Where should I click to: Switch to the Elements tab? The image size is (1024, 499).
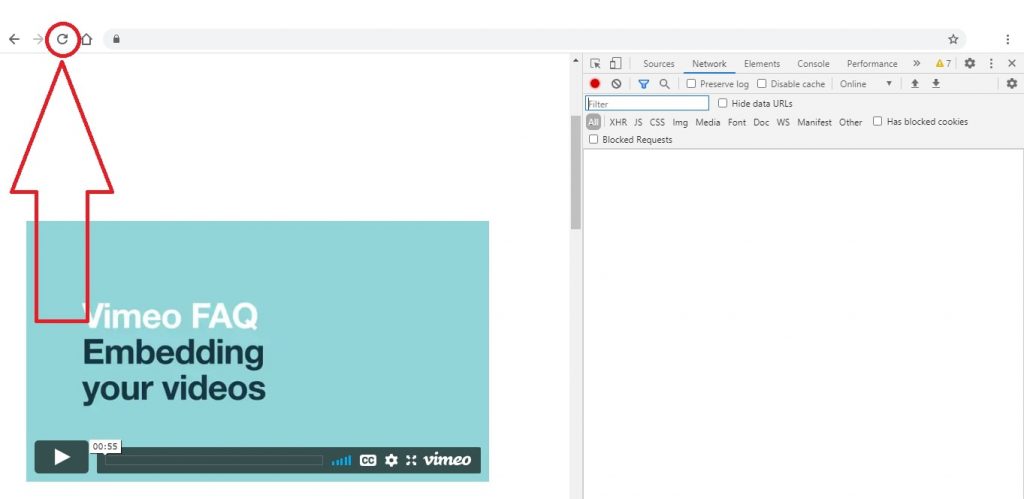tap(762, 63)
